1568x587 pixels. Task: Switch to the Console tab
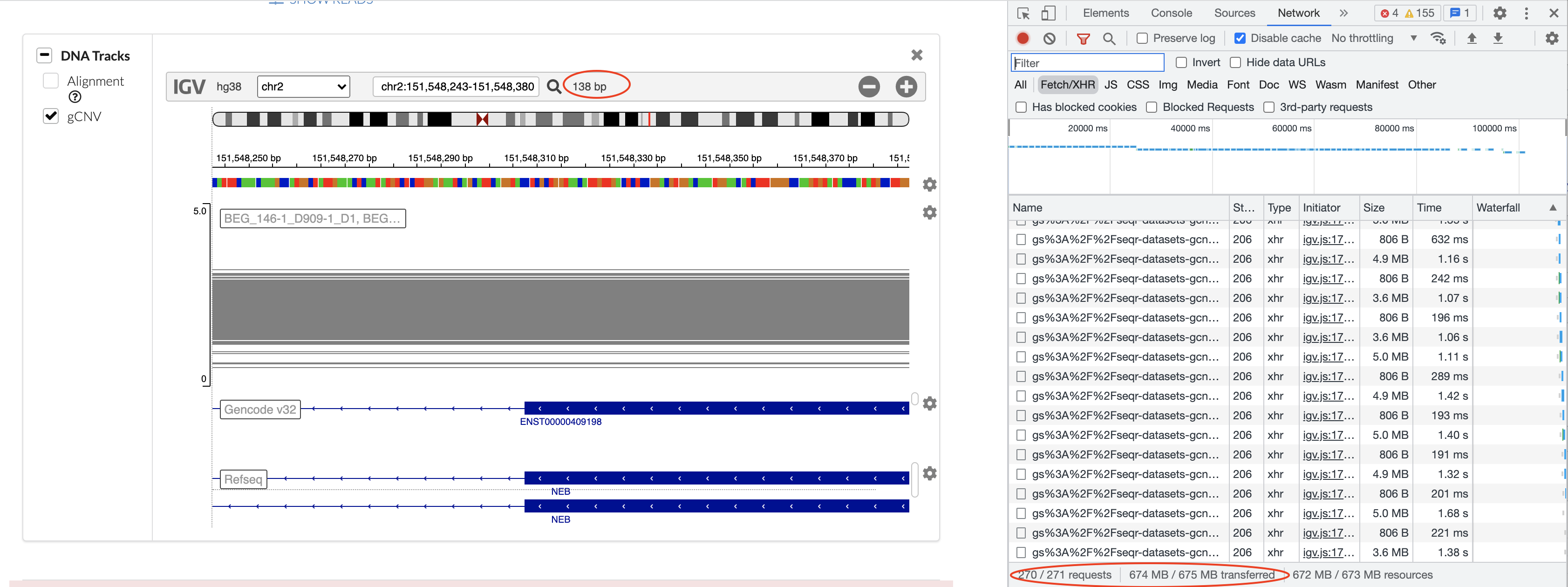tap(1171, 13)
